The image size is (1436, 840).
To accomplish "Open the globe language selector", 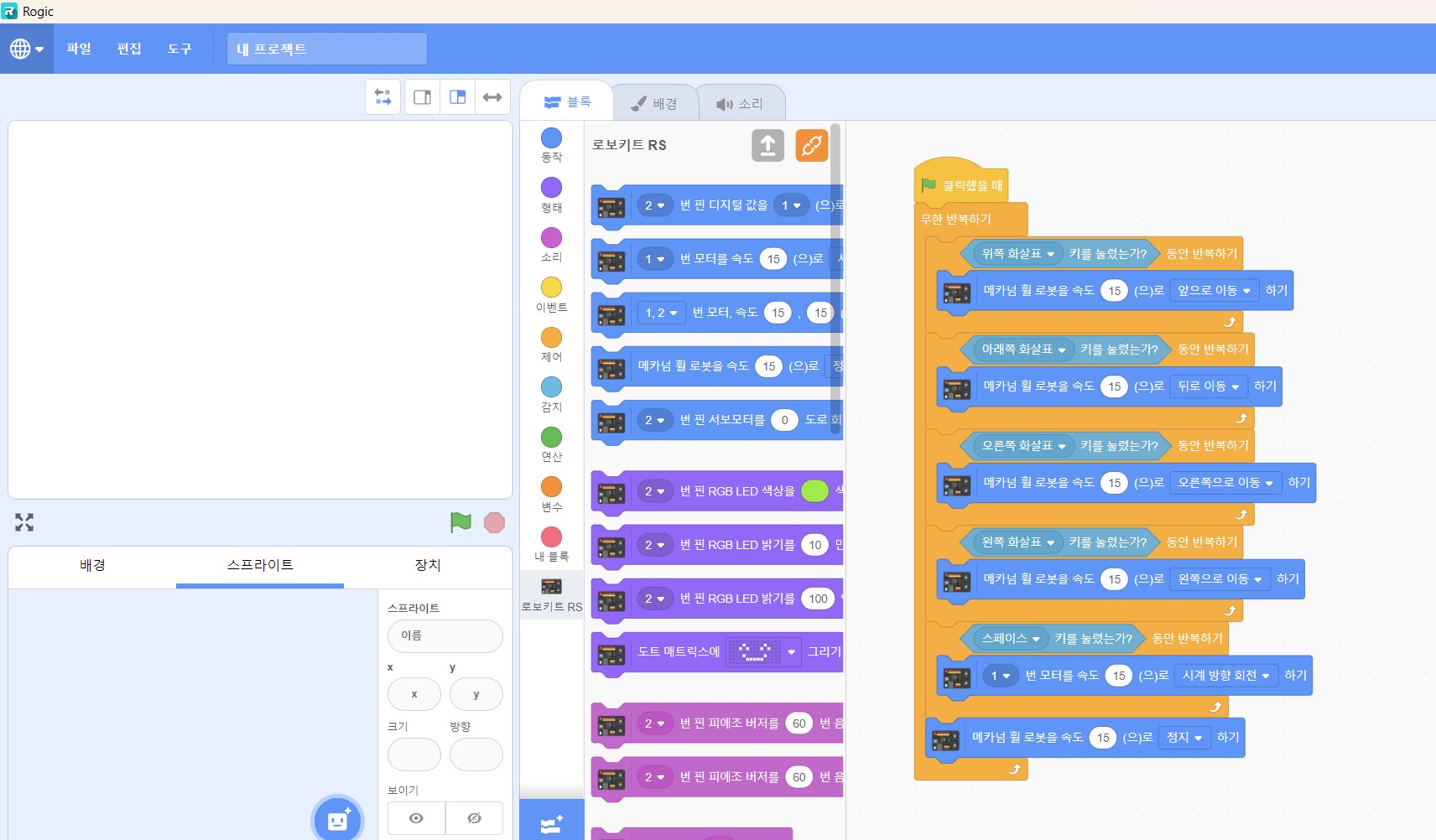I will coord(27,49).
